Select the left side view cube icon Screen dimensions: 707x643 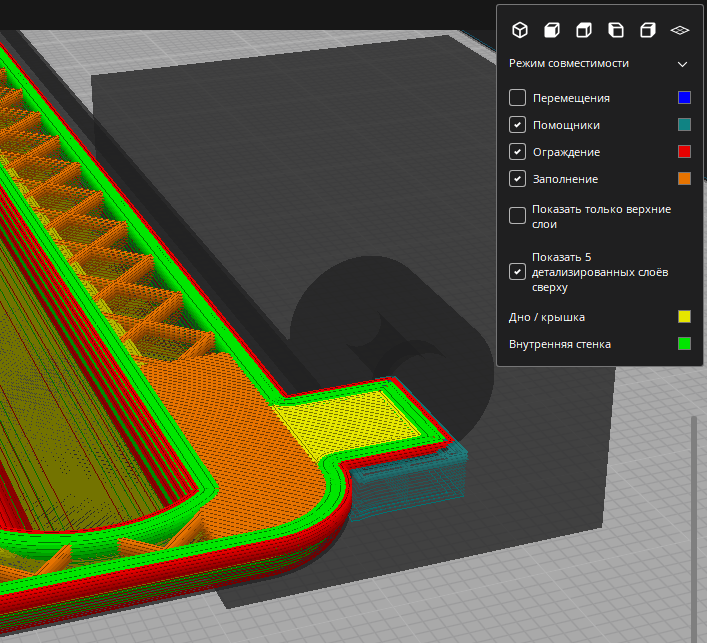[615, 30]
